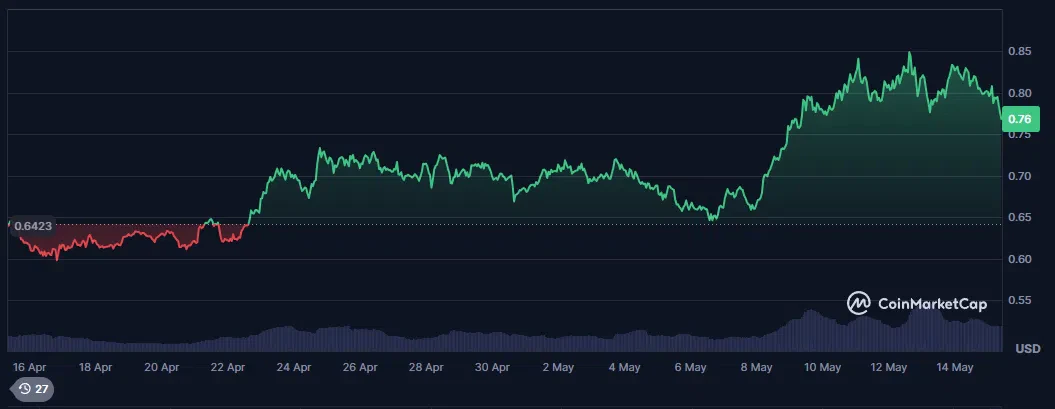This screenshot has height=409, width=1055.
Task: Click the USD currency label
Action: tap(1027, 348)
